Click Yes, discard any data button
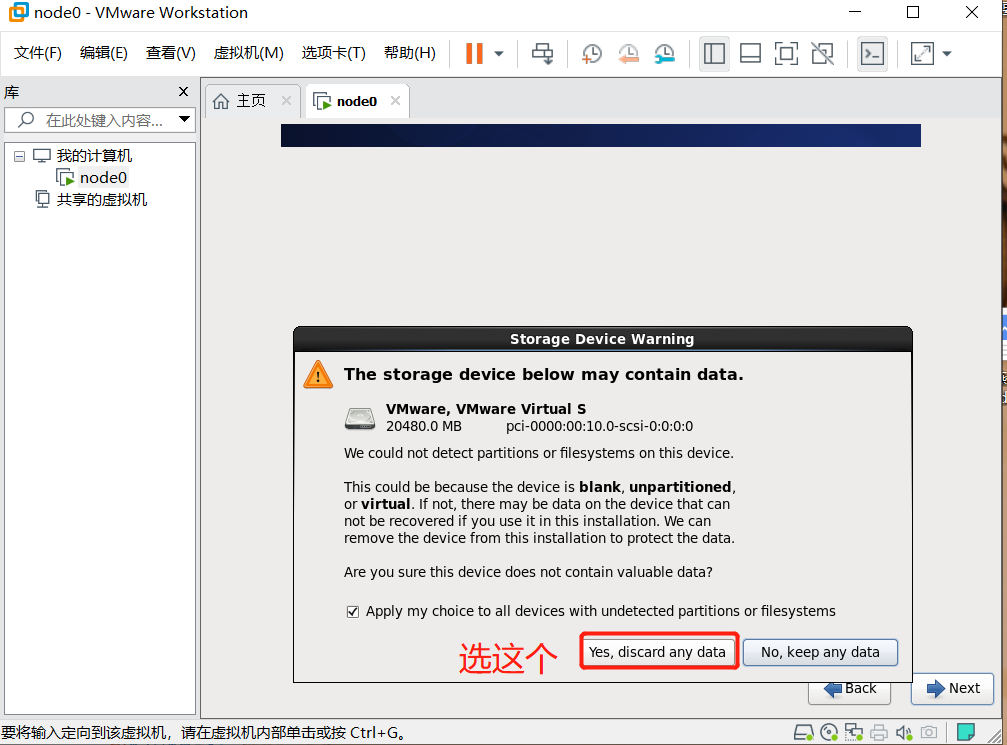1007x745 pixels. coord(657,652)
